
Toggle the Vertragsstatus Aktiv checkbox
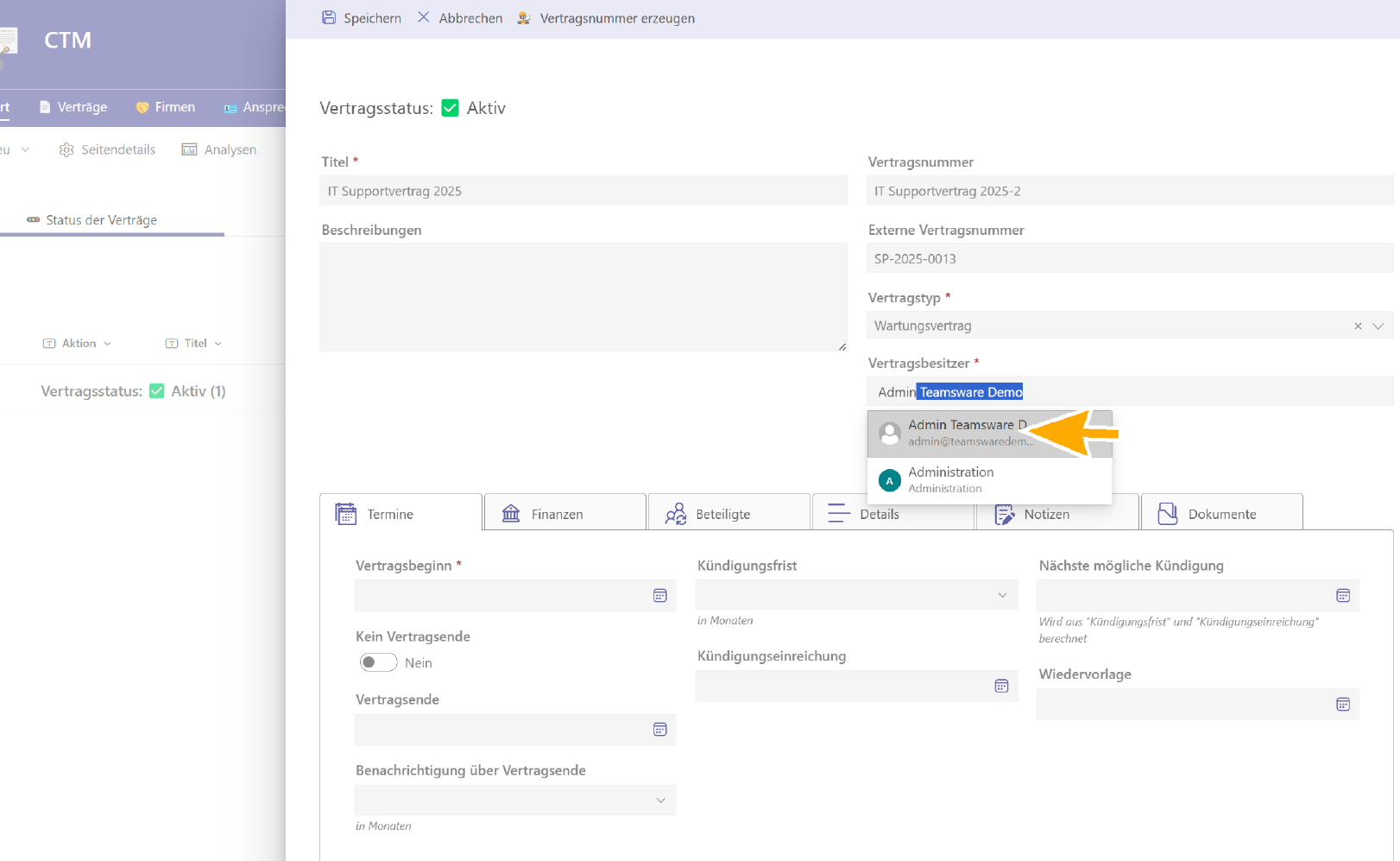click(450, 108)
